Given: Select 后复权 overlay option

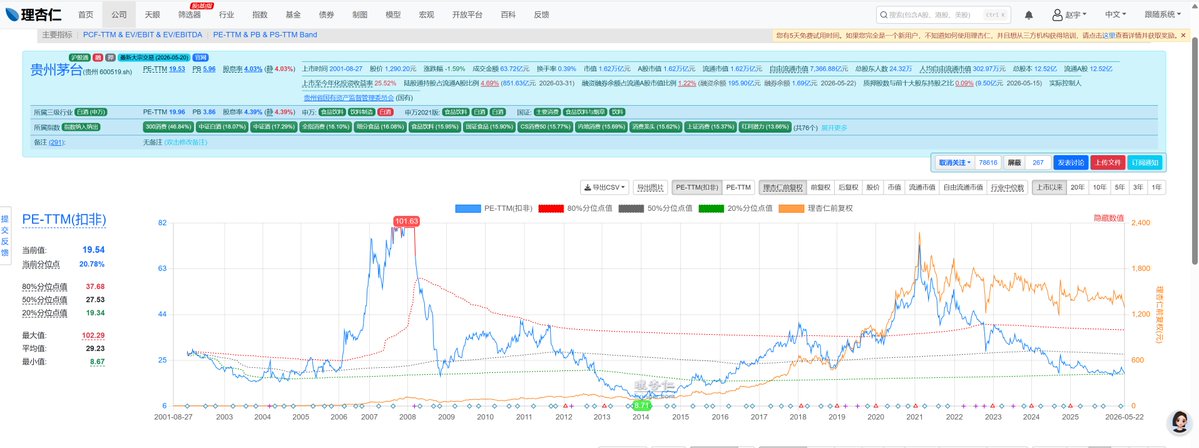Looking at the screenshot, I should tap(849, 187).
